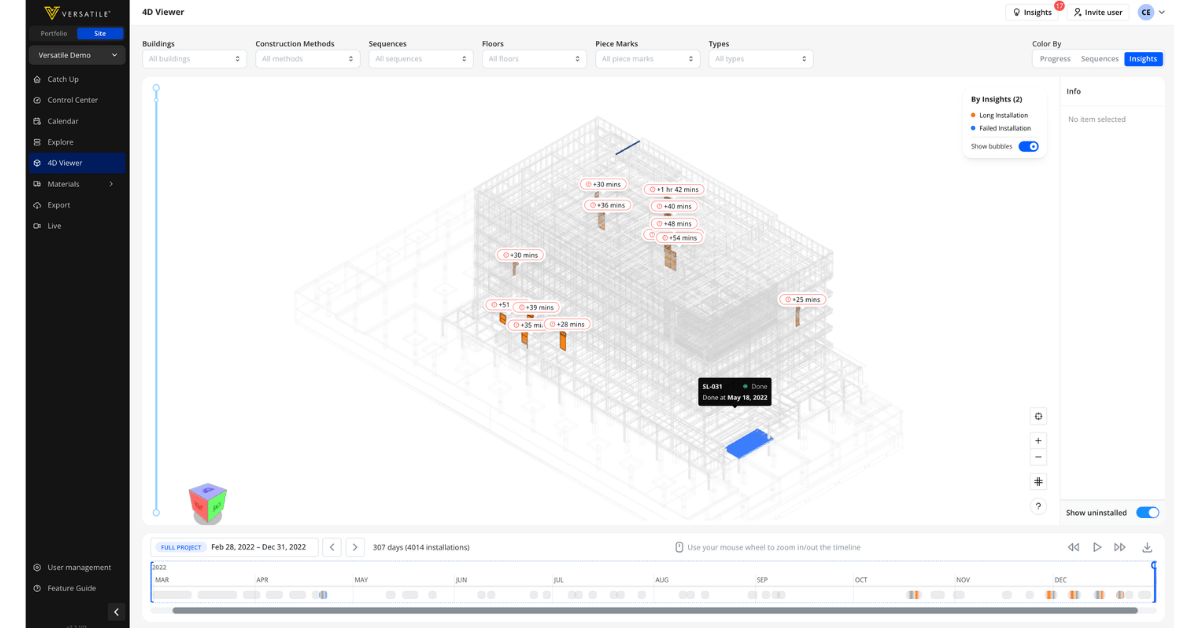This screenshot has height=628, width=1200.
Task: Open the CE user avatar
Action: point(1145,12)
